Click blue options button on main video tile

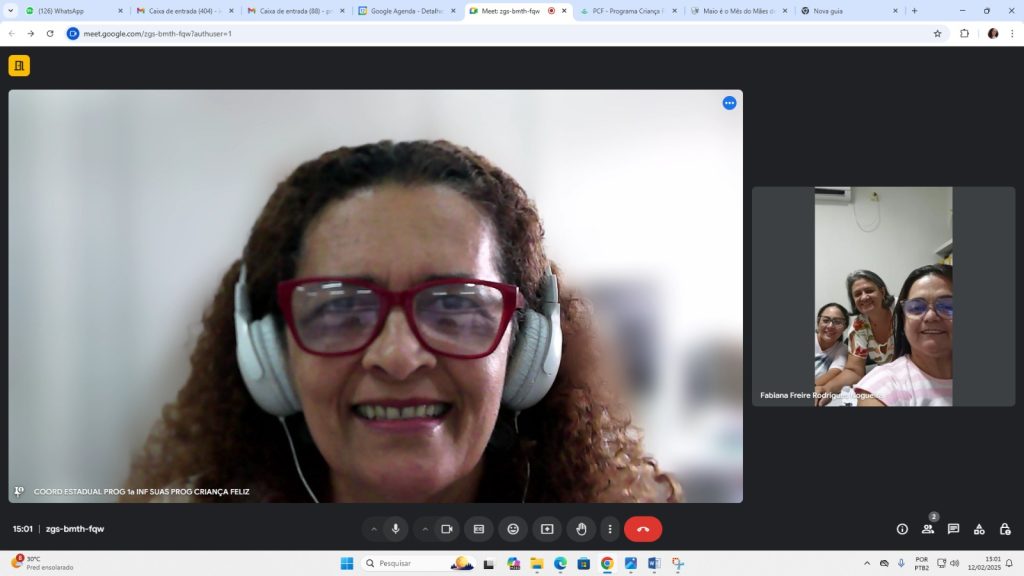729,103
